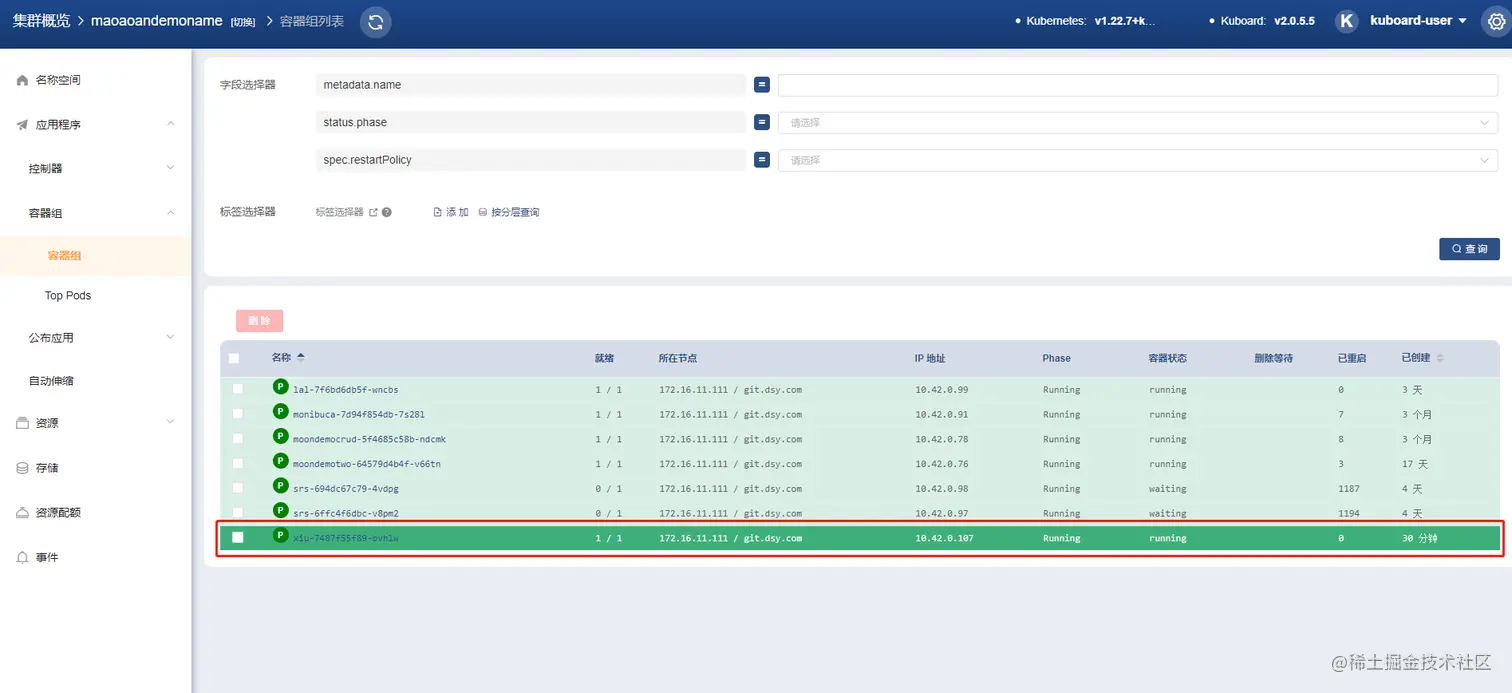Screen dimensions: 1512x693
Task: Click the green P icon of moondemocrud-5f4685c58b-ndcmk
Action: click(x=281, y=436)
